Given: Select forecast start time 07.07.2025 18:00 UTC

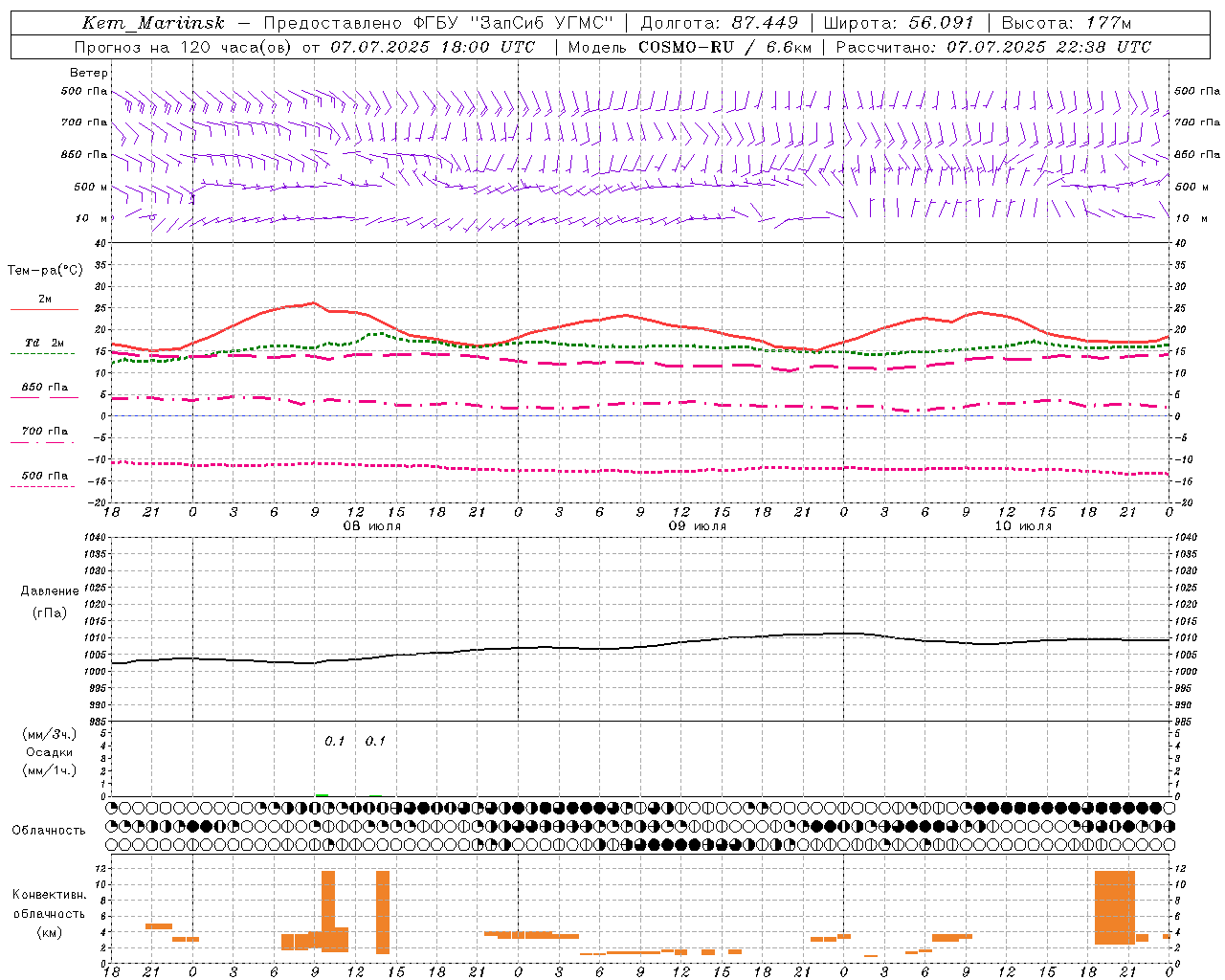Looking at the screenshot, I should [433, 47].
